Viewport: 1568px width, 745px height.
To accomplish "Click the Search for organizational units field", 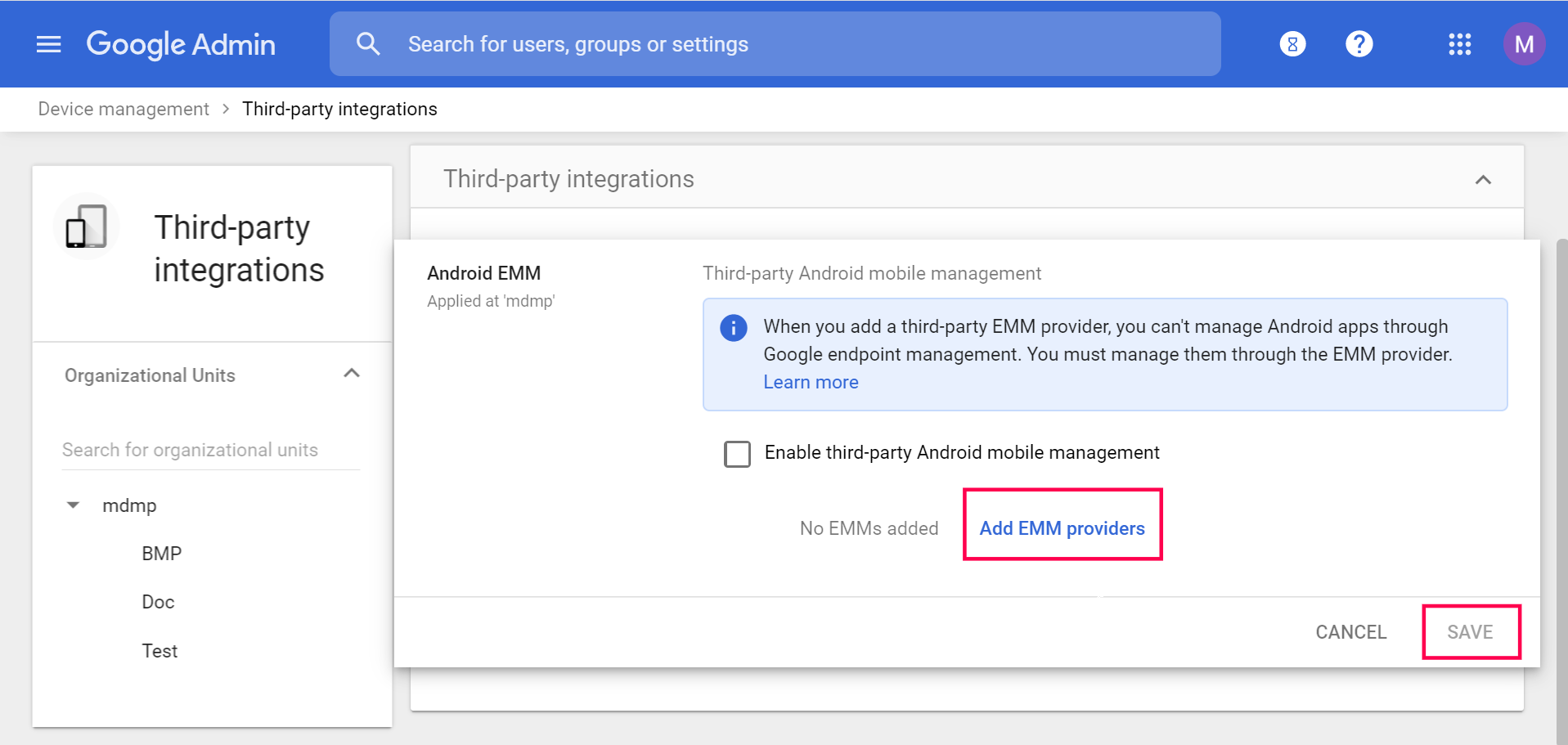I will (x=210, y=450).
